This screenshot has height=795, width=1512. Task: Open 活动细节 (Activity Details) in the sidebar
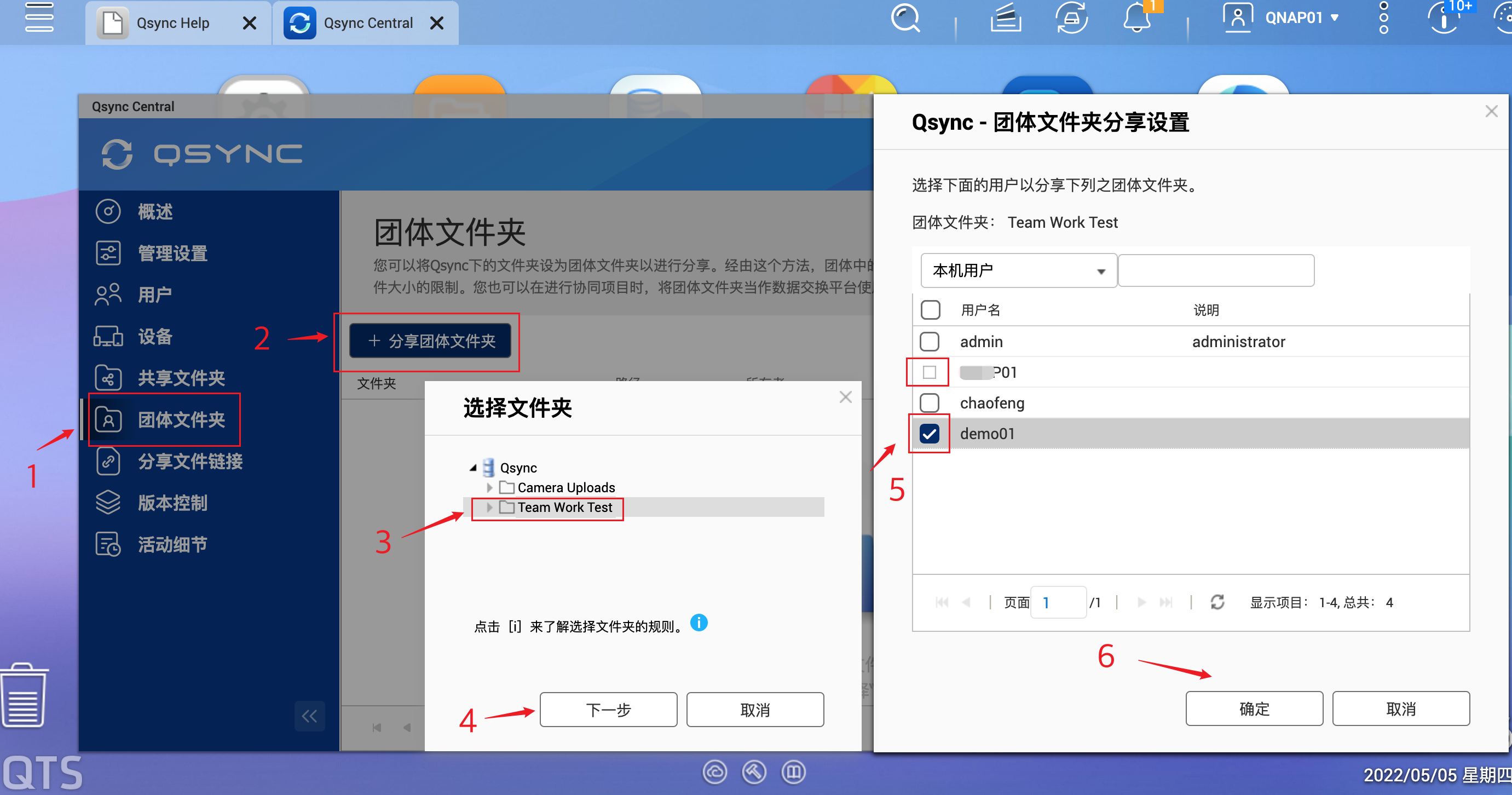[x=172, y=544]
